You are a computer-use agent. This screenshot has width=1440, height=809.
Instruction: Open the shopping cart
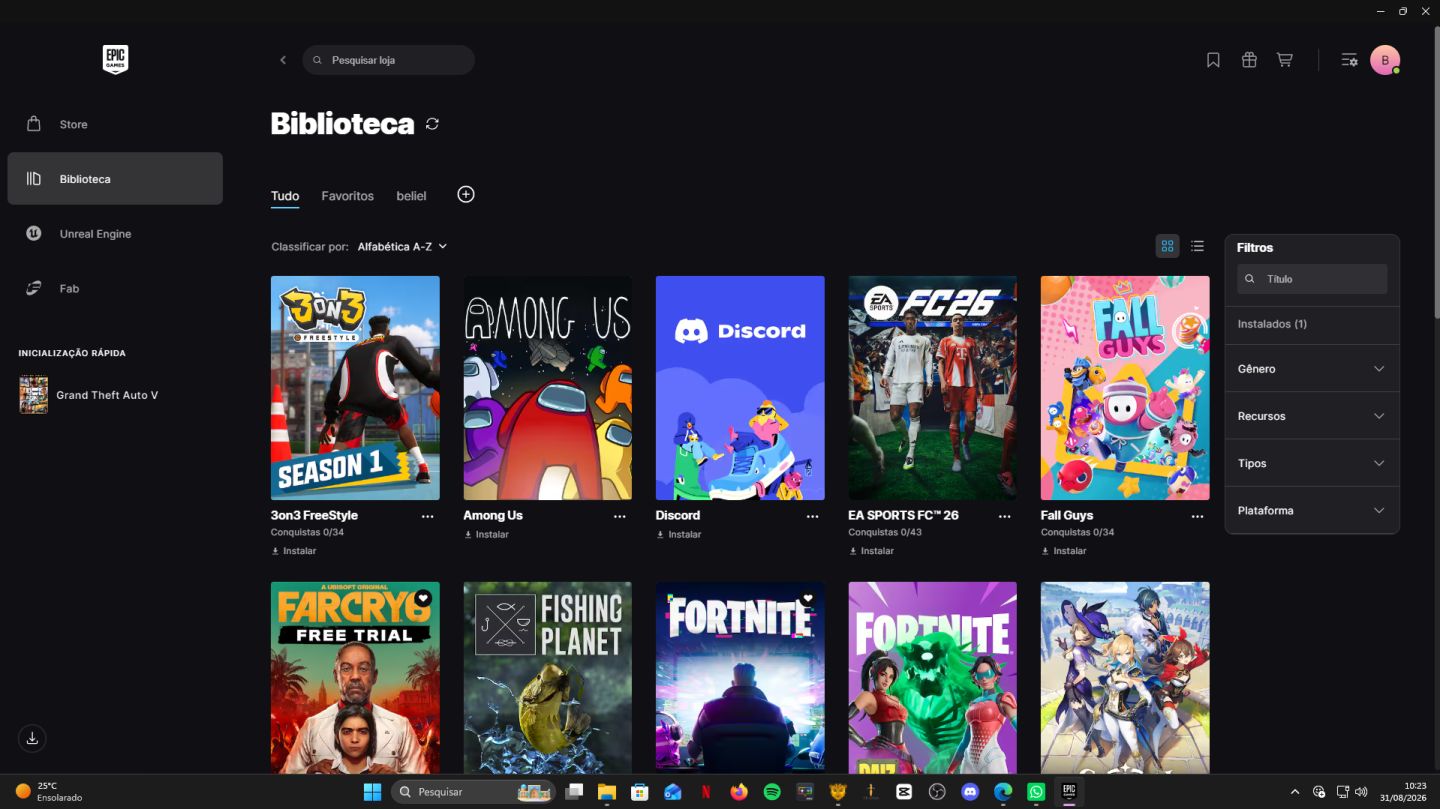point(1285,60)
